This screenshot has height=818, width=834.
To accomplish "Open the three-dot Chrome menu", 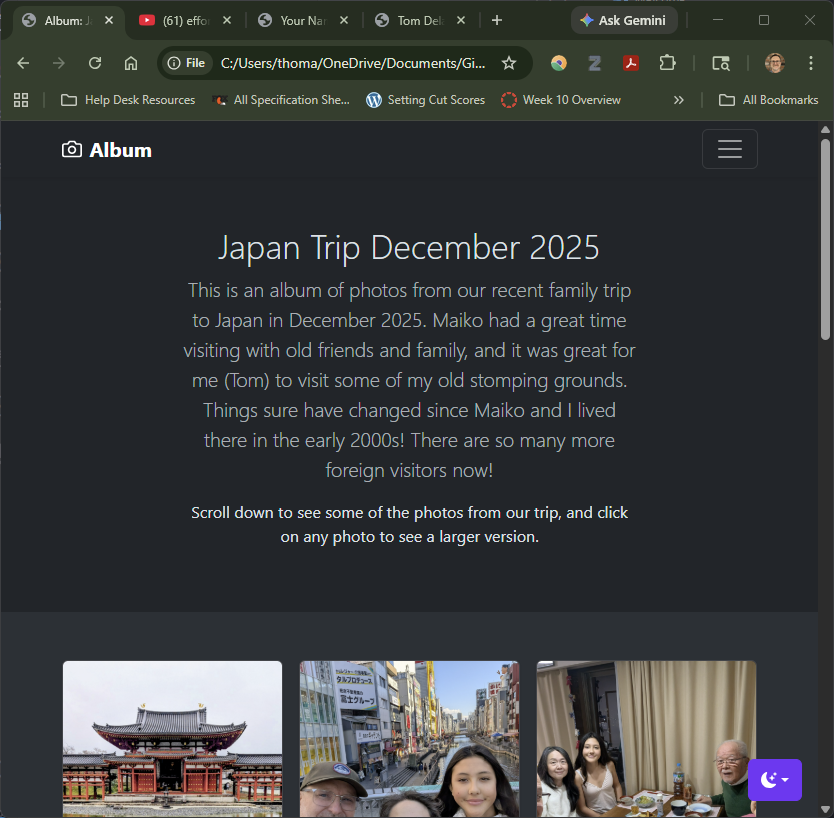I will point(811,62).
